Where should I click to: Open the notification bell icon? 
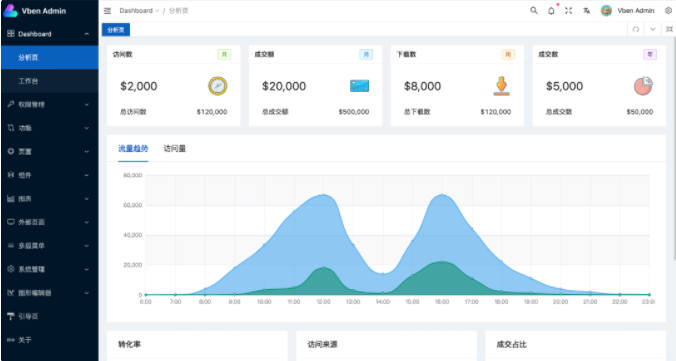coord(551,11)
